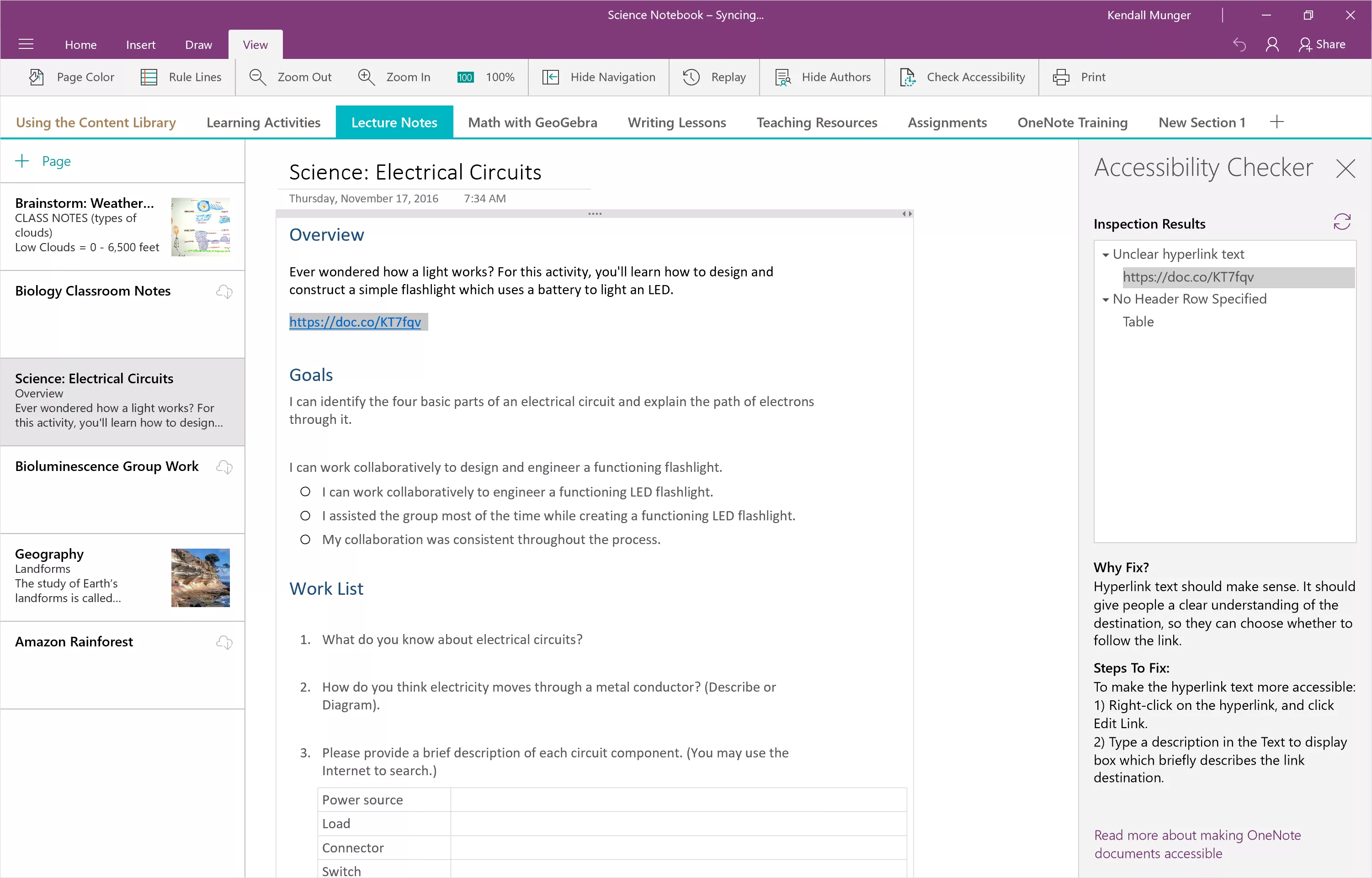This screenshot has height=878, width=1372.
Task: Open the Amazon Rainforest page
Action: pyautogui.click(x=122, y=665)
